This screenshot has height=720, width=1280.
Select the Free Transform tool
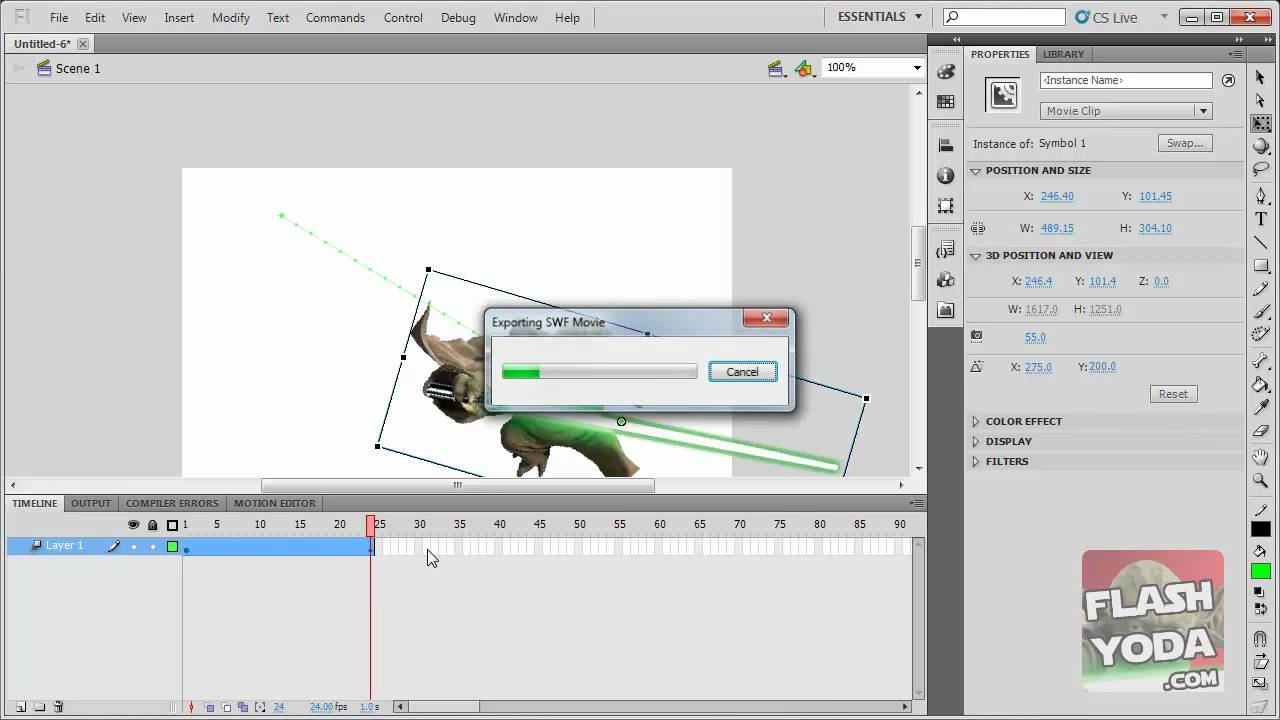tap(1261, 124)
